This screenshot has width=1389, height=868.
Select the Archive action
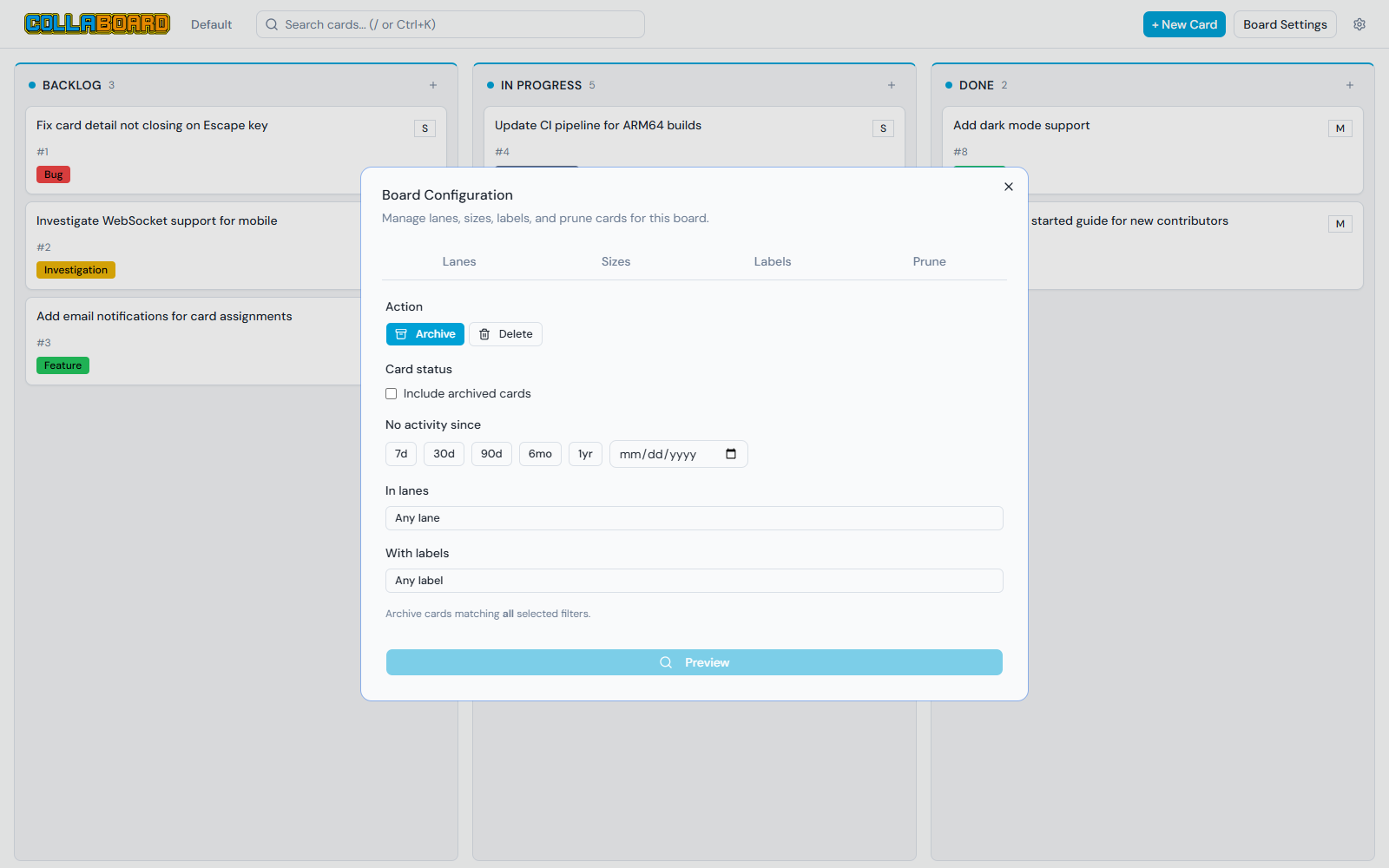[x=425, y=334]
